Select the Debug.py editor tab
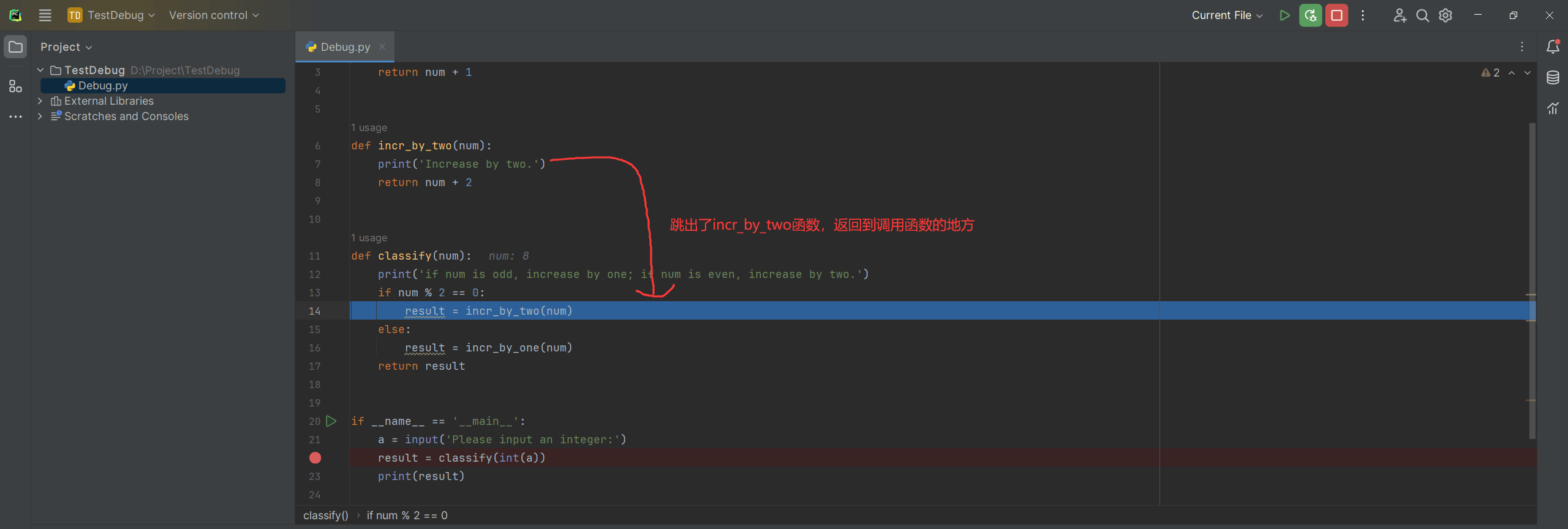1568x529 pixels. pyautogui.click(x=345, y=47)
